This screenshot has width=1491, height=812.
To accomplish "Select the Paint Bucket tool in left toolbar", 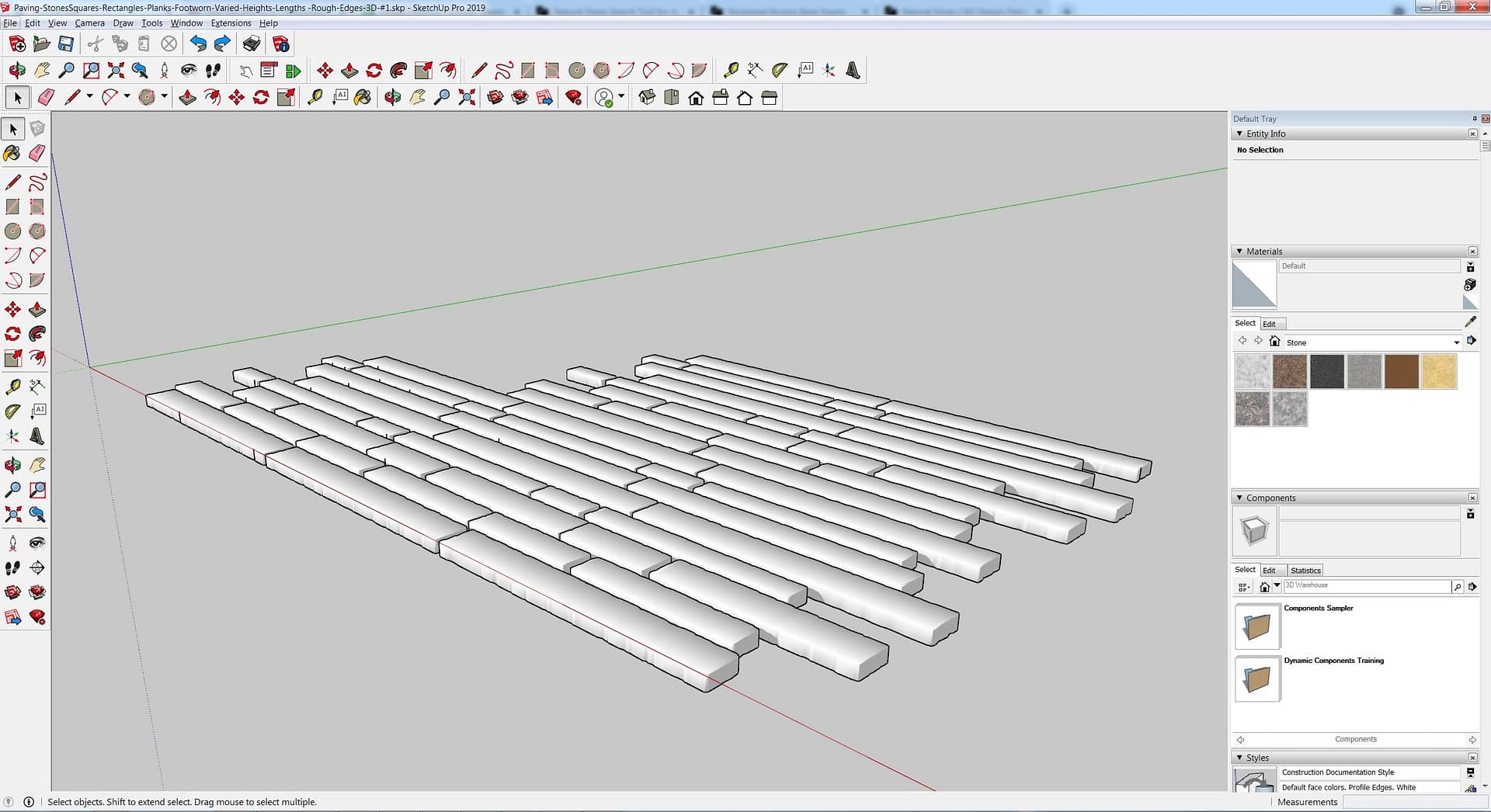I will pyautogui.click(x=12, y=153).
